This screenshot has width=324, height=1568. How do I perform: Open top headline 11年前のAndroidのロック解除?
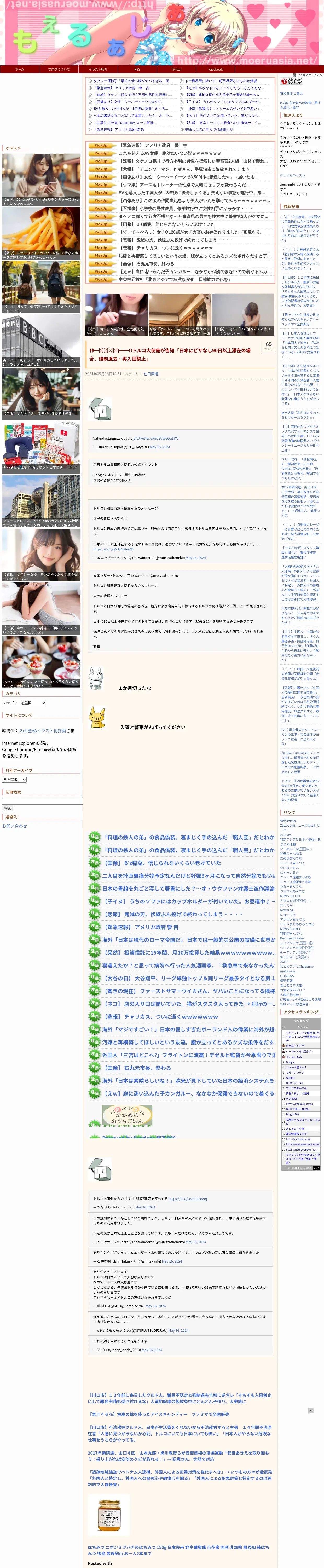click(125, 122)
